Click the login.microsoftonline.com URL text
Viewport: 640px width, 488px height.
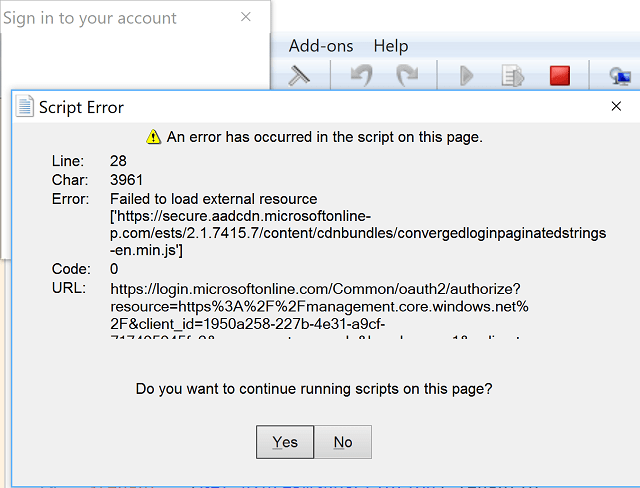coord(320,313)
